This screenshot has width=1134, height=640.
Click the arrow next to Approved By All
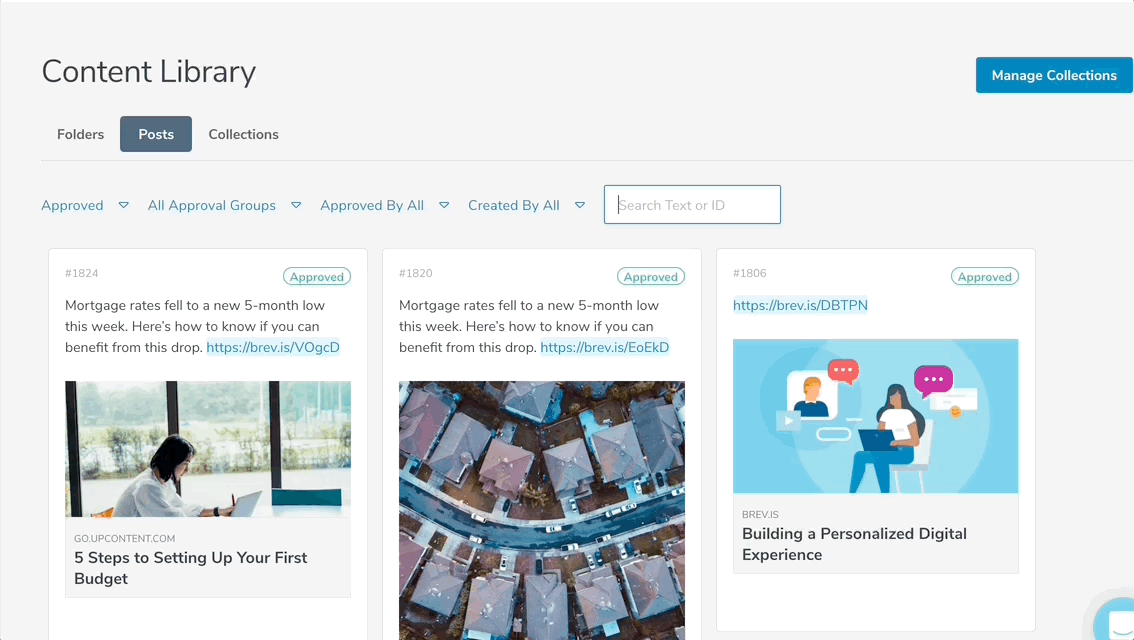pos(444,205)
